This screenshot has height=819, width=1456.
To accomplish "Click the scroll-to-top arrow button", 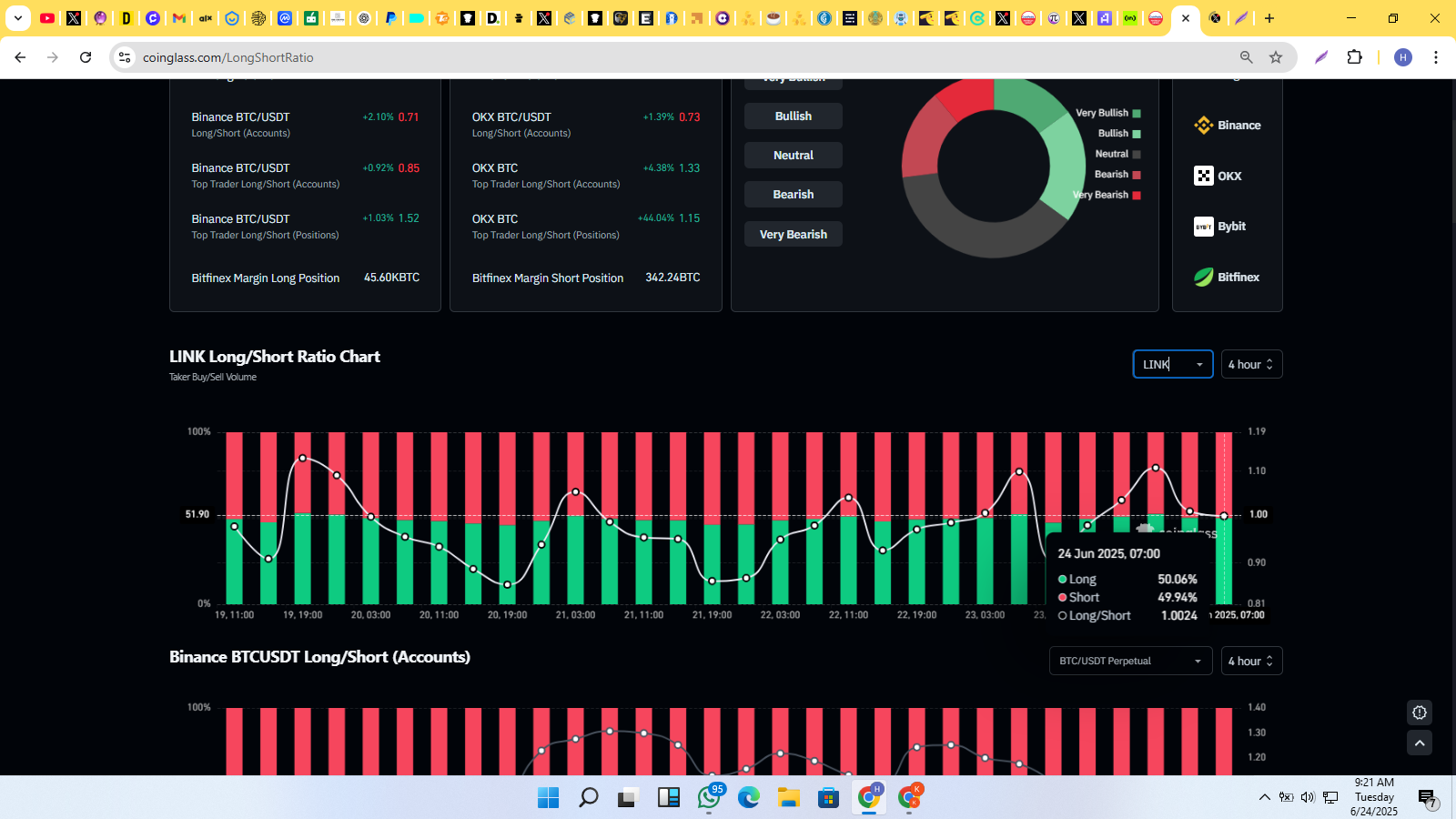I will 1420,743.
